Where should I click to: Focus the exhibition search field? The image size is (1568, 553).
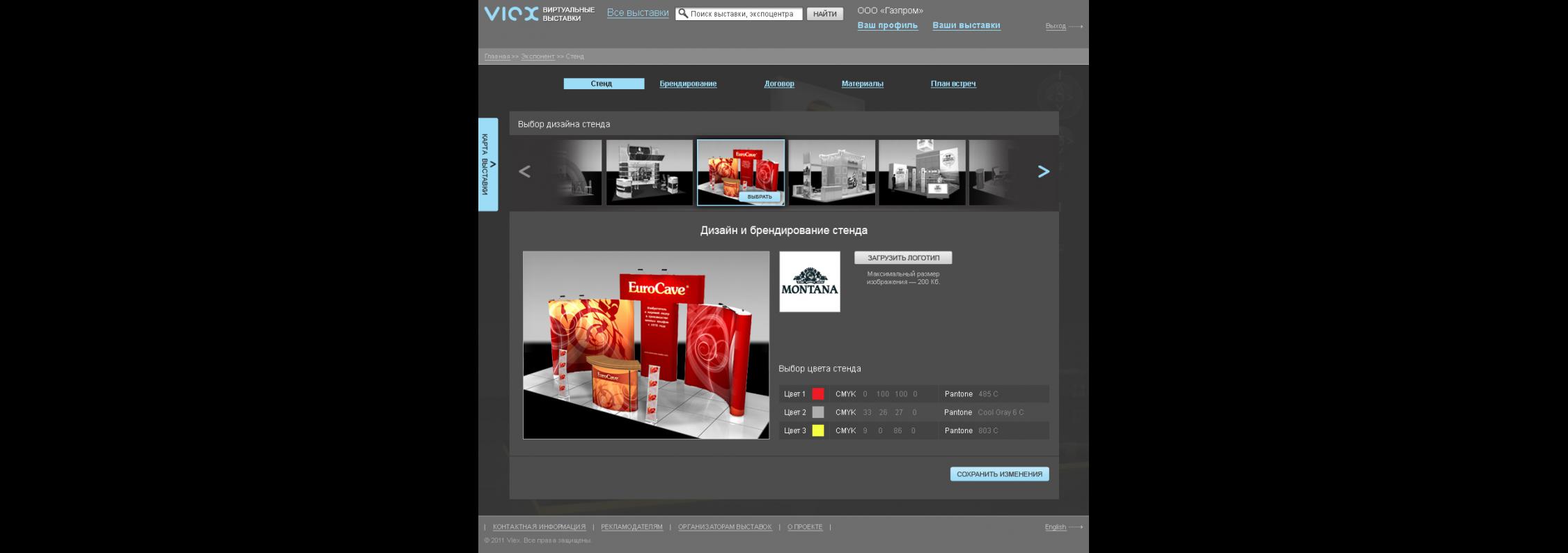739,14
